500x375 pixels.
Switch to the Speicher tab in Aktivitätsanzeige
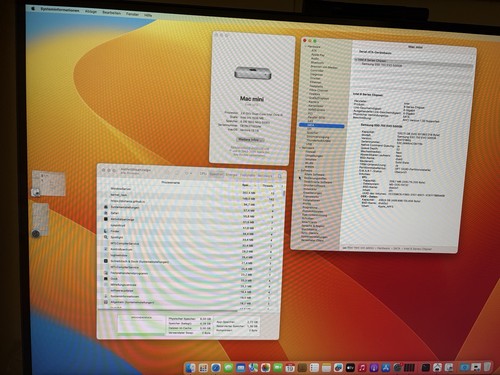216,174
